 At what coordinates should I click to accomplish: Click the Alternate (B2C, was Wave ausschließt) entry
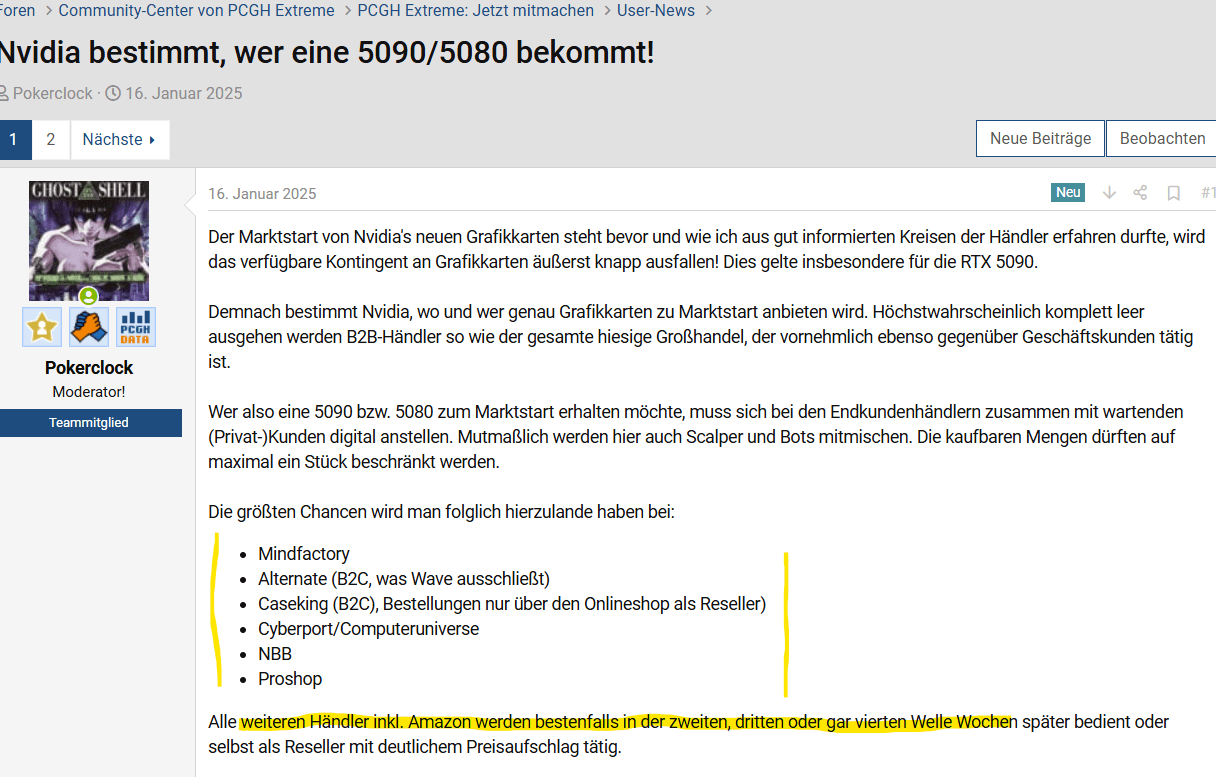pos(404,579)
